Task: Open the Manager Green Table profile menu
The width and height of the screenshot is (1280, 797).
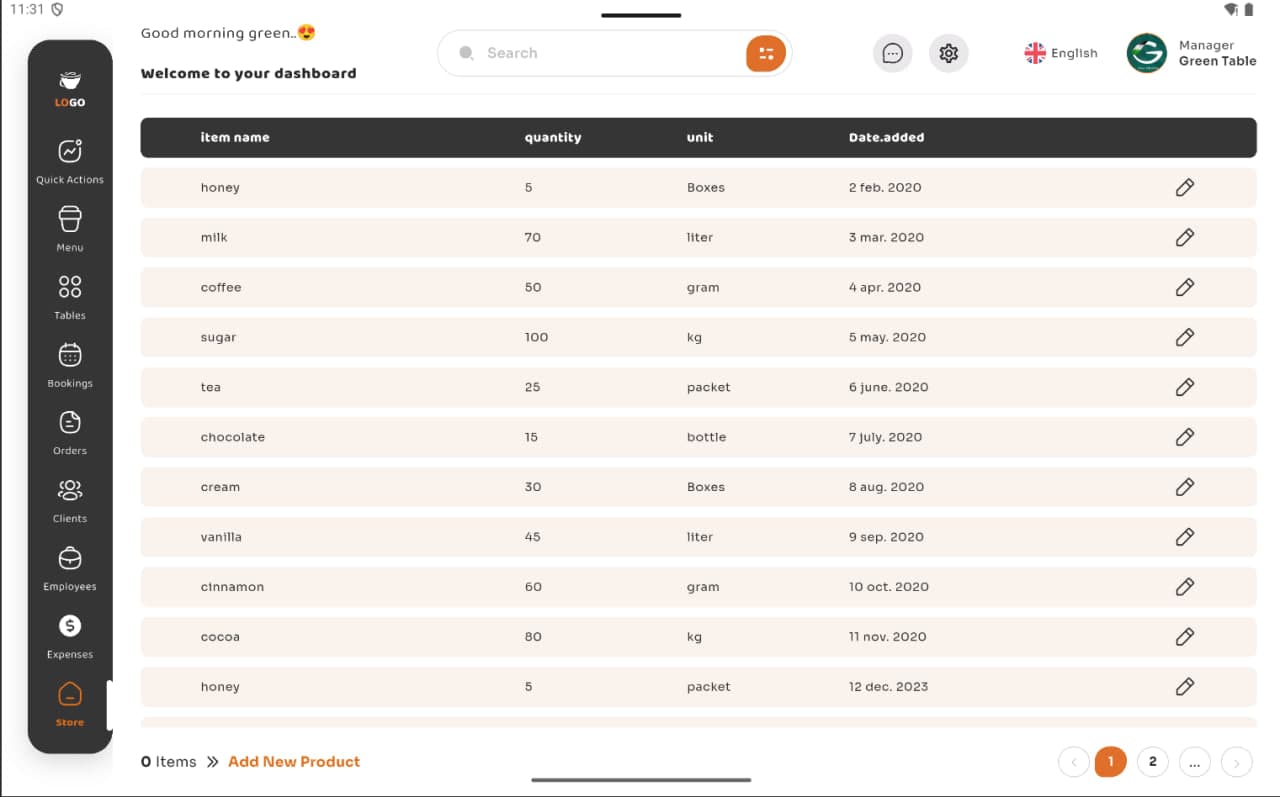Action: (1192, 53)
